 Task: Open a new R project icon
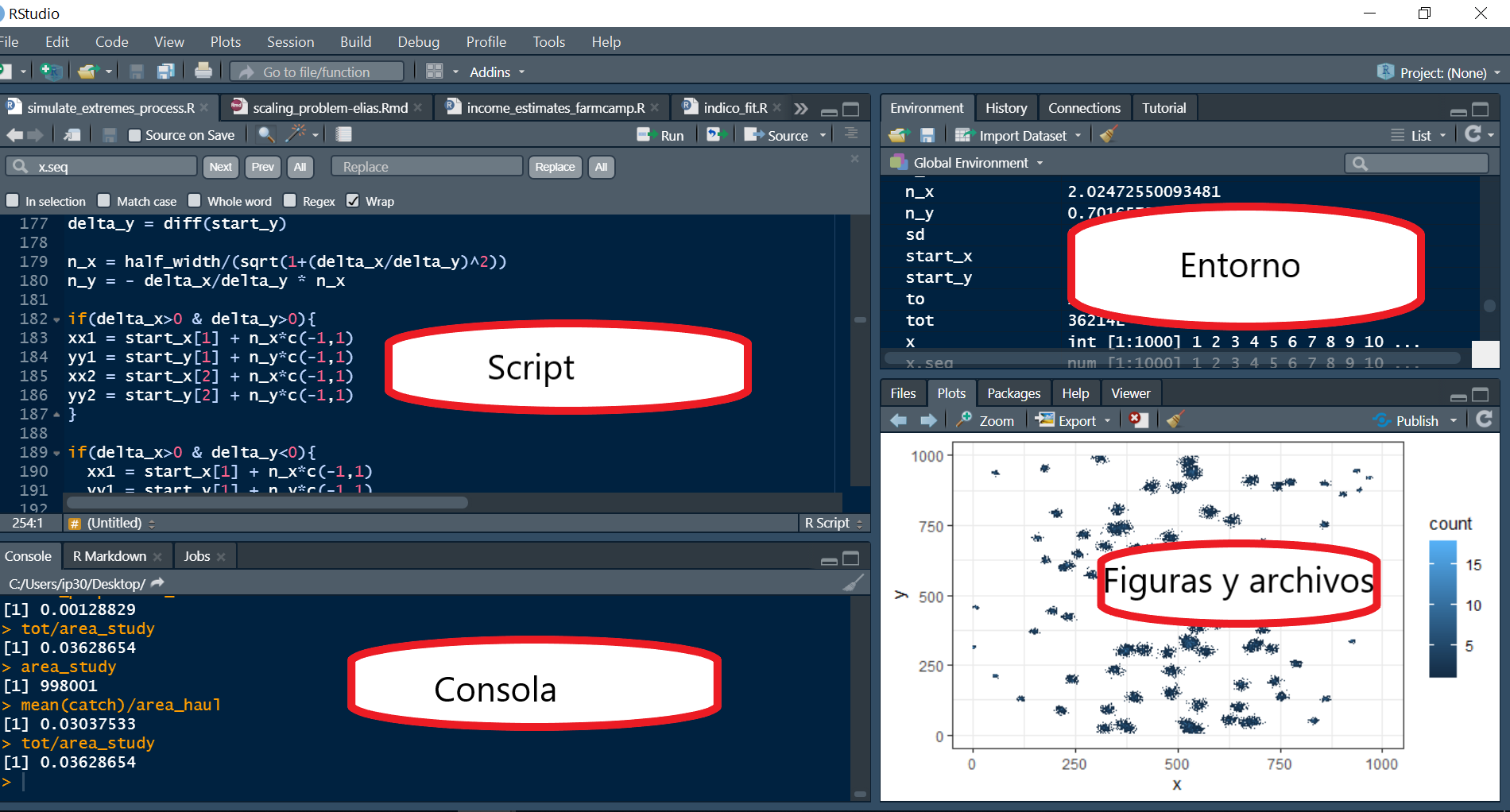tap(51, 72)
